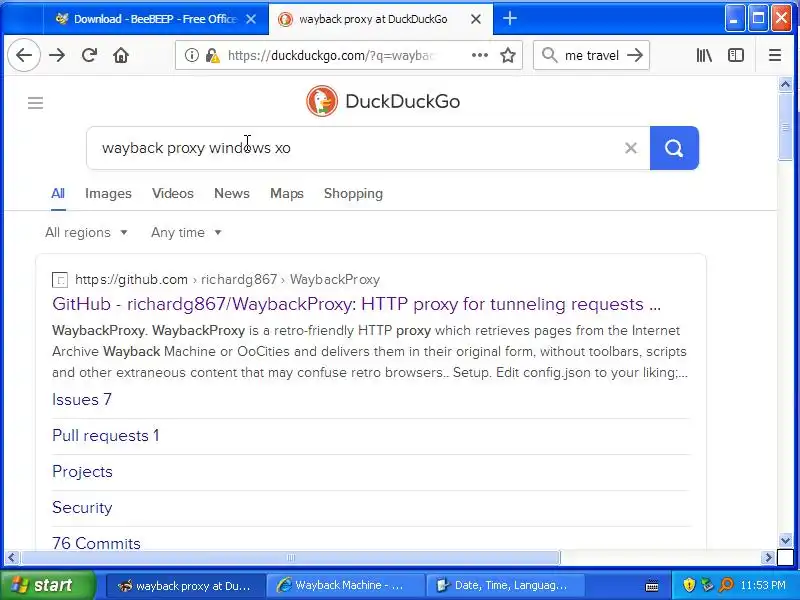
Task: Submit the 'me travel' search with arrow
Action: pos(635,55)
